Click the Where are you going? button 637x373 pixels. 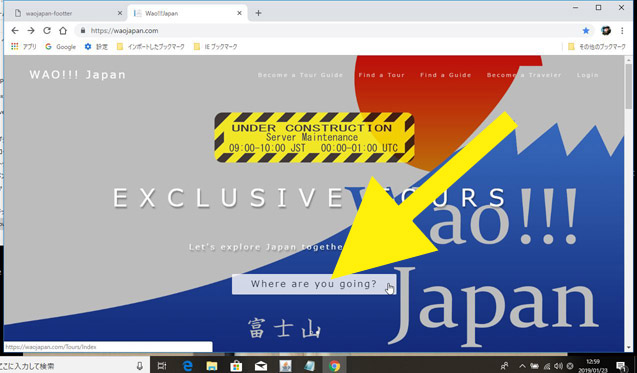pyautogui.click(x=314, y=284)
